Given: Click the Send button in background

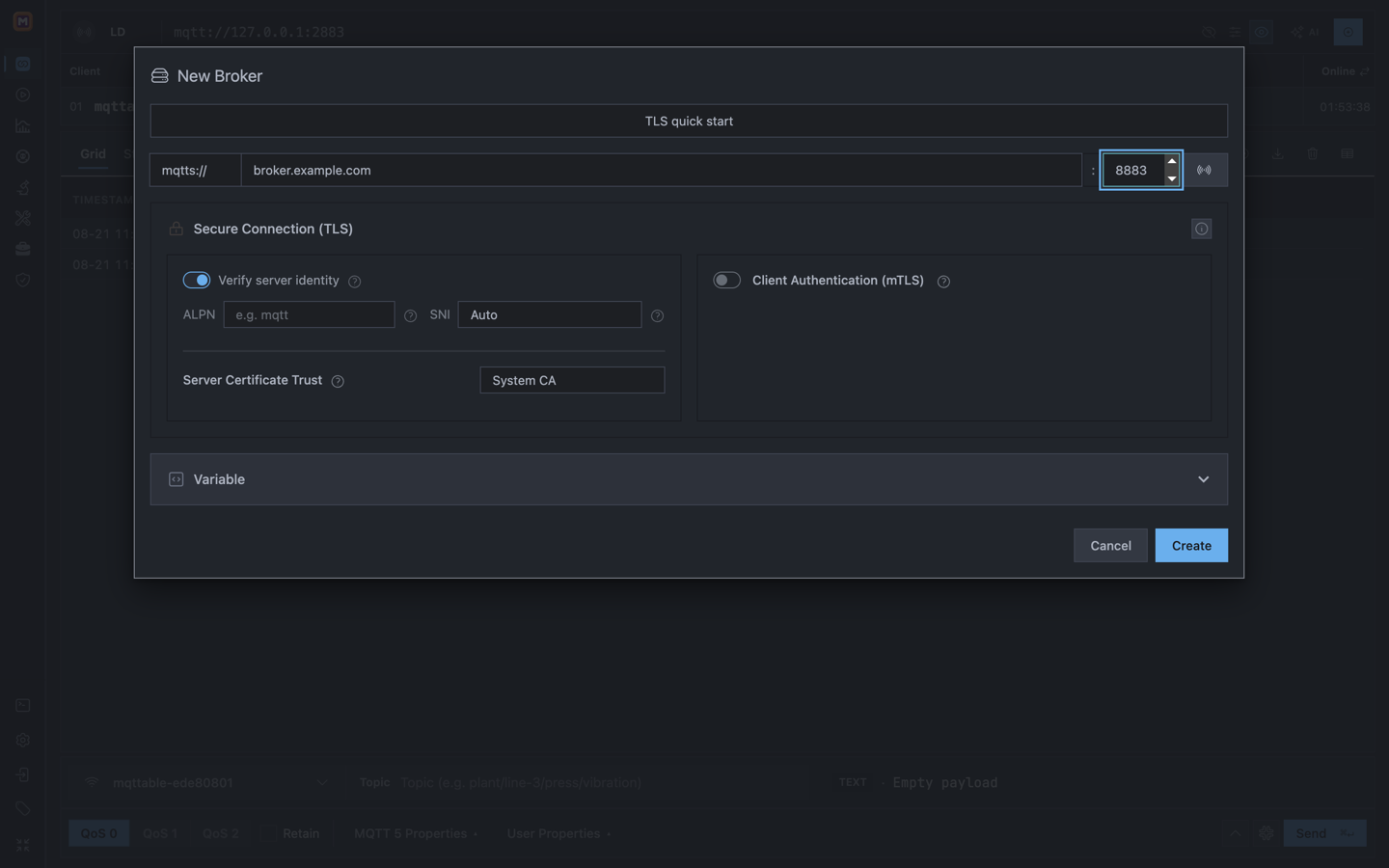Looking at the screenshot, I should [1324, 833].
